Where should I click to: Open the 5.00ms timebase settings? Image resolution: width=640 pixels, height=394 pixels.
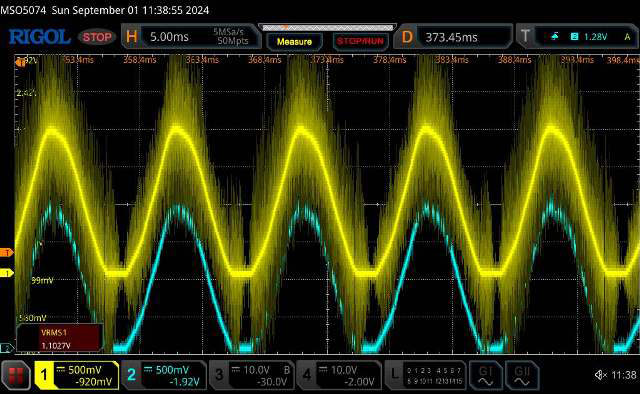169,37
